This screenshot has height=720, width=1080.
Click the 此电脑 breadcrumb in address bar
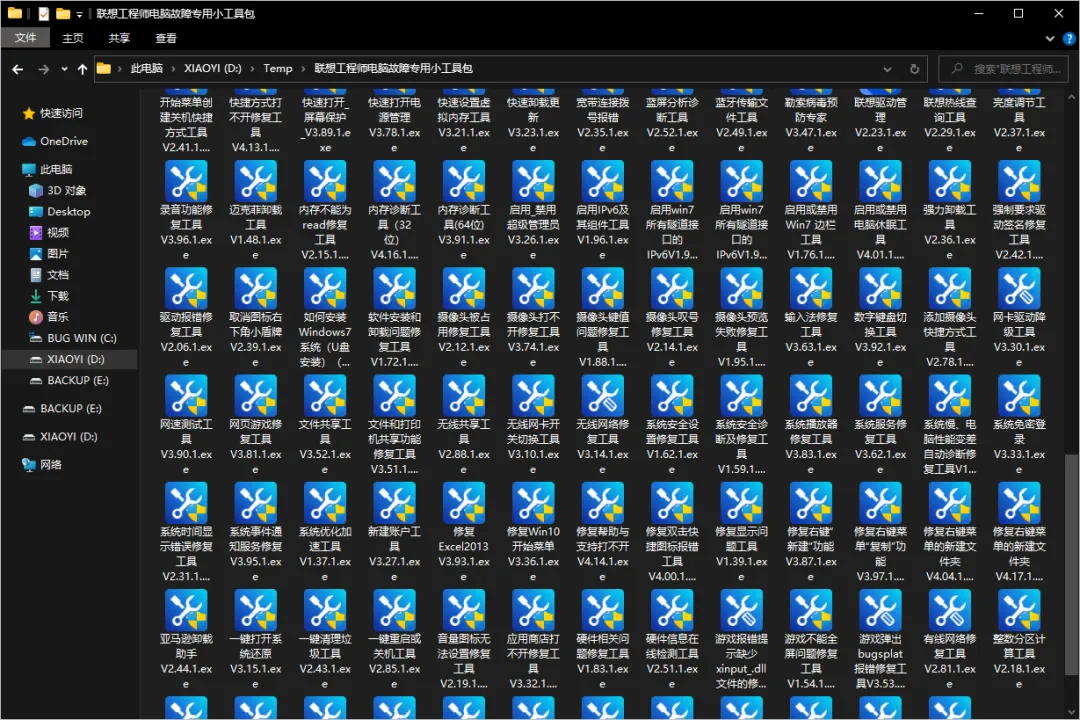coord(147,68)
